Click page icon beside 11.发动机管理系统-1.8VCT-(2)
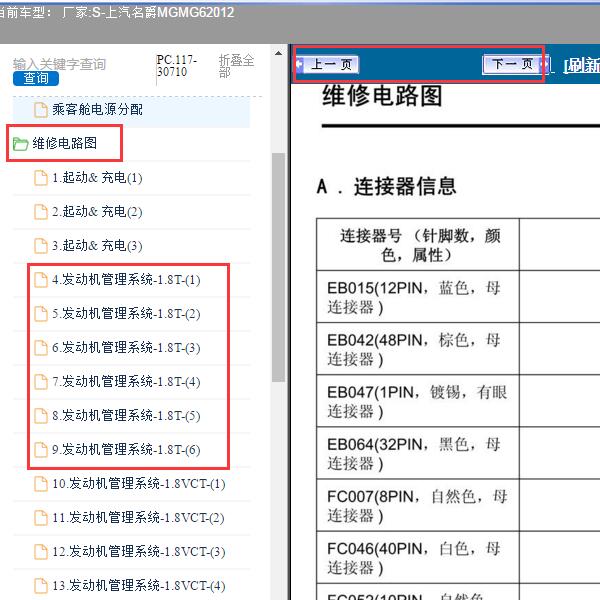This screenshot has height=600, width=600. click(x=41, y=518)
